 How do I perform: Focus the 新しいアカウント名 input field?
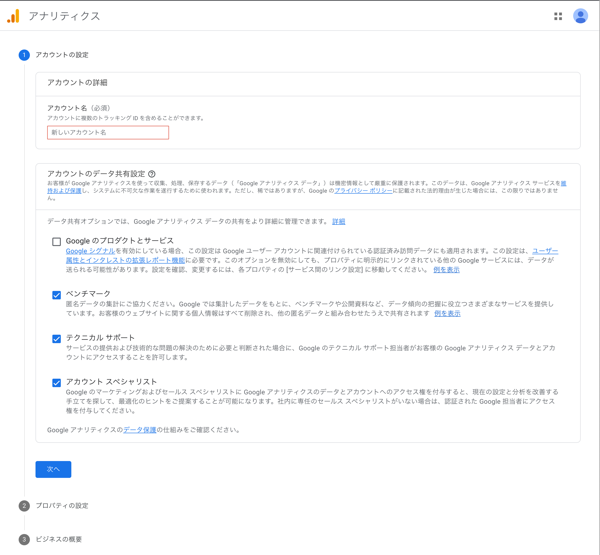tap(108, 132)
